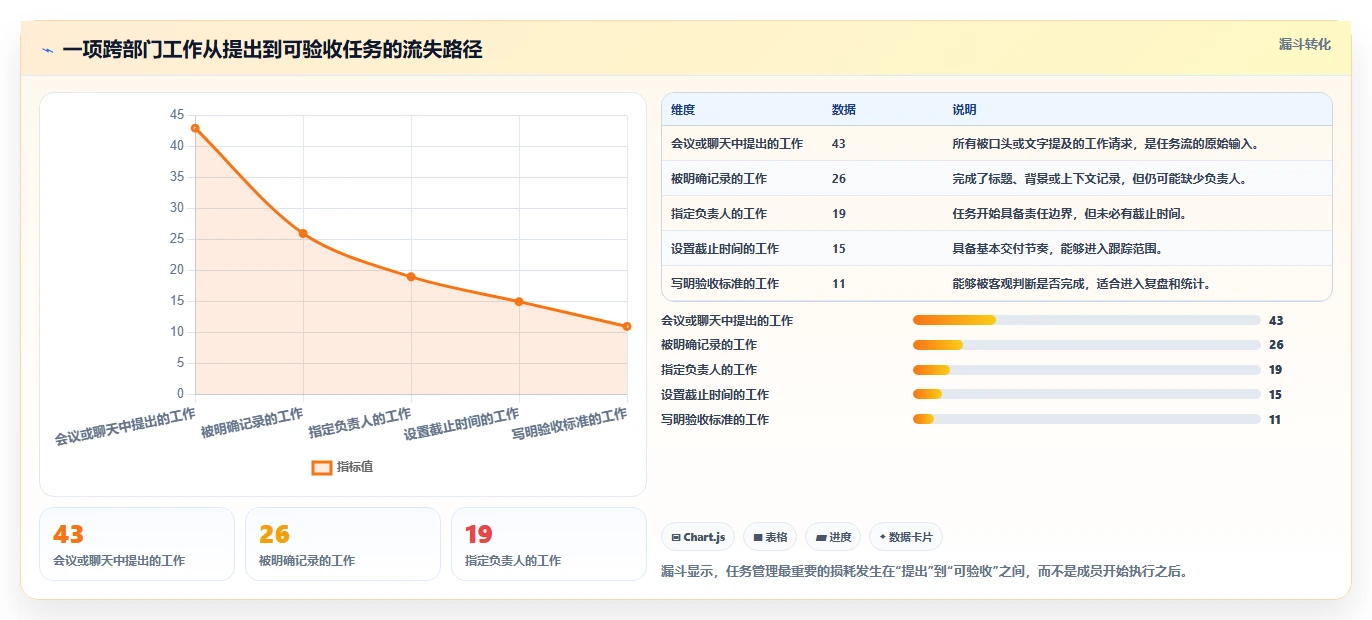Click table cell 设置截止时间的工作
The height and width of the screenshot is (620, 1372).
725,249
